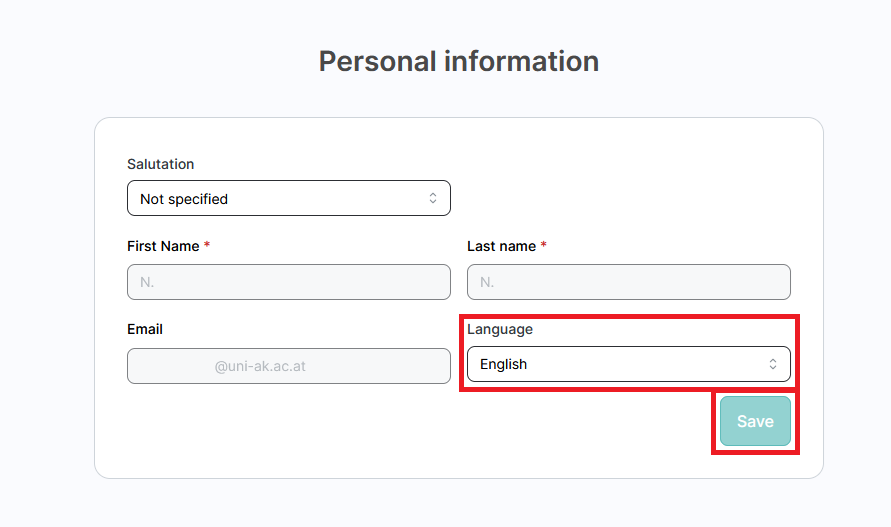This screenshot has height=527, width=891.
Task: Click the Salutation label
Action: tap(160, 164)
